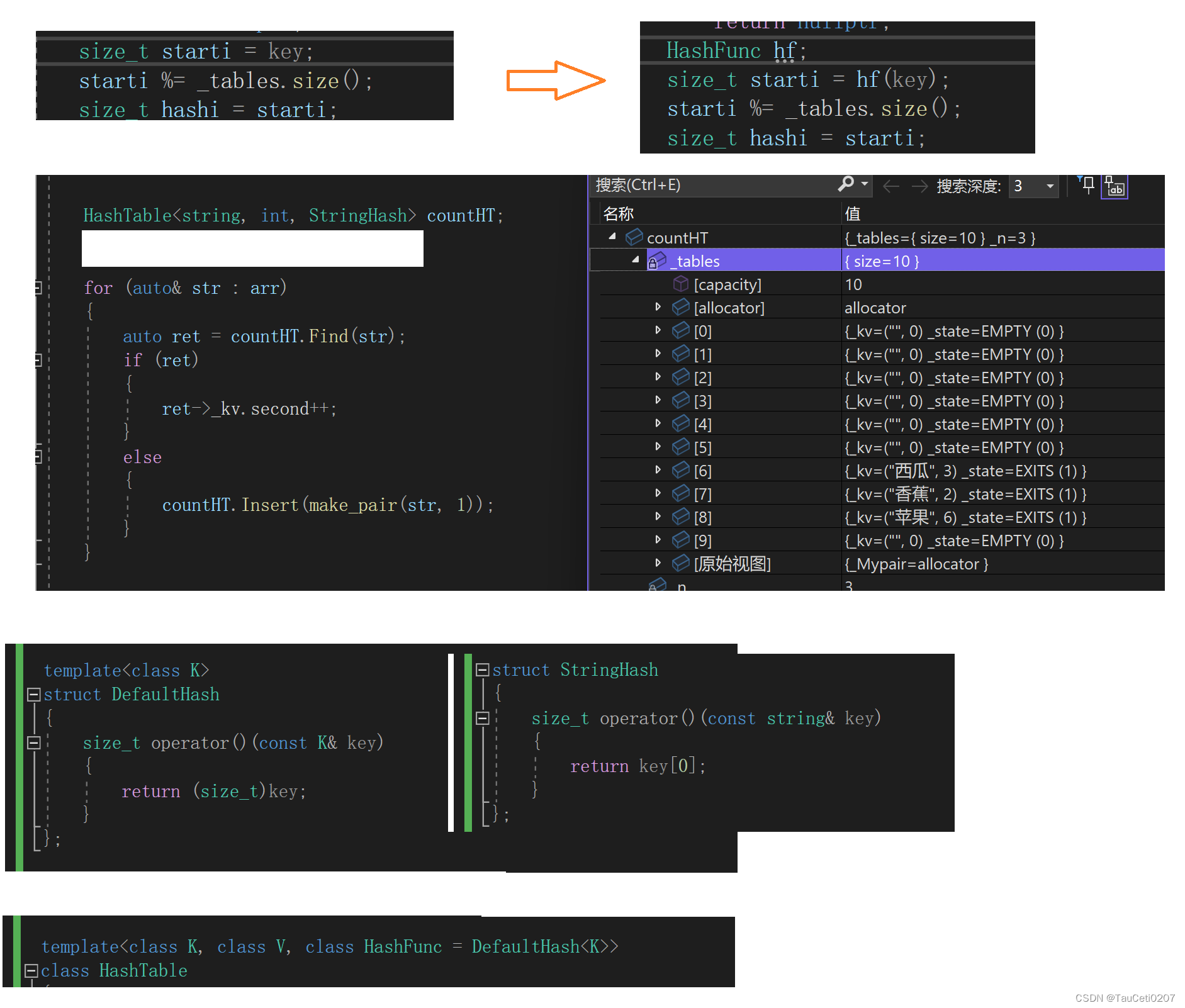The width and height of the screenshot is (1185, 1008).
Task: Click the _tables locked field icon
Action: click(657, 260)
